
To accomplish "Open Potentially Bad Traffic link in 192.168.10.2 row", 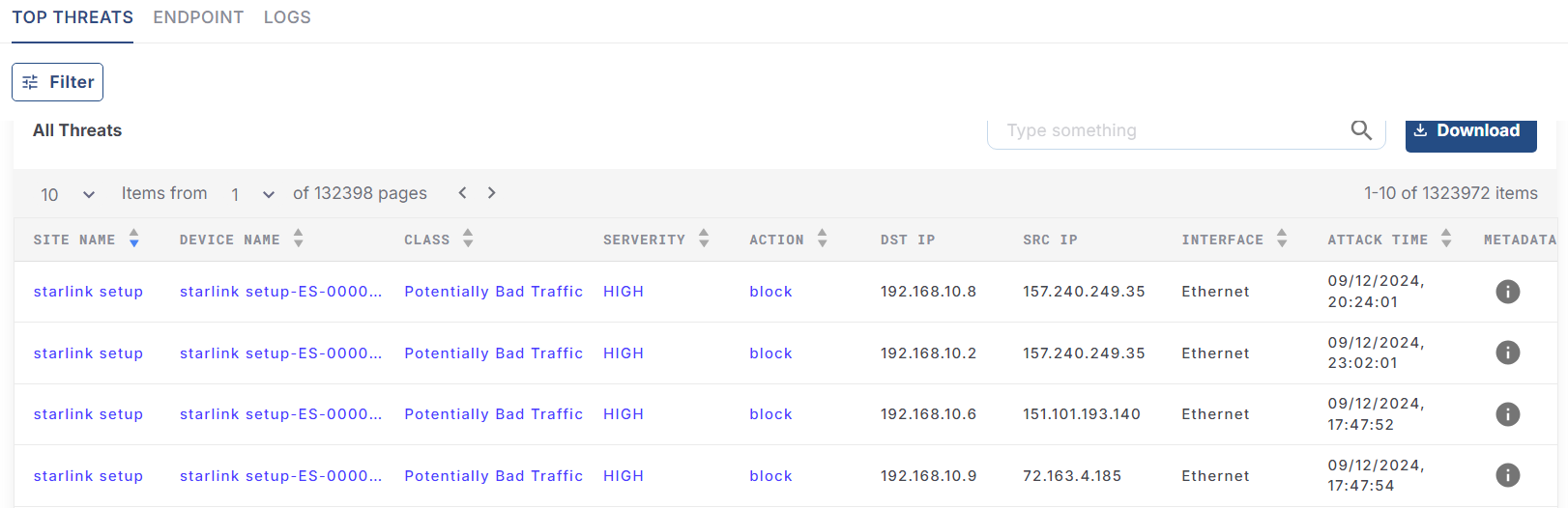I will (493, 353).
